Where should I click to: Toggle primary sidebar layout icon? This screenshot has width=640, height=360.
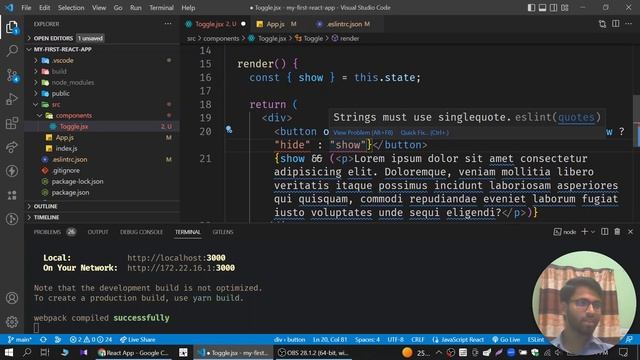pos(531,7)
